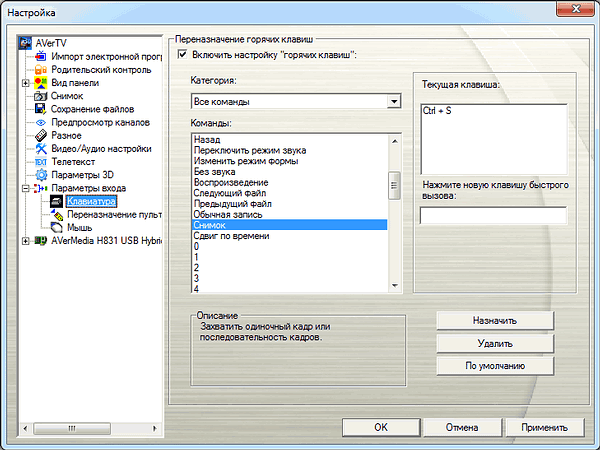Click the tree scrollbar left arrow
Viewport: 600px width, 450px height.
25,428
